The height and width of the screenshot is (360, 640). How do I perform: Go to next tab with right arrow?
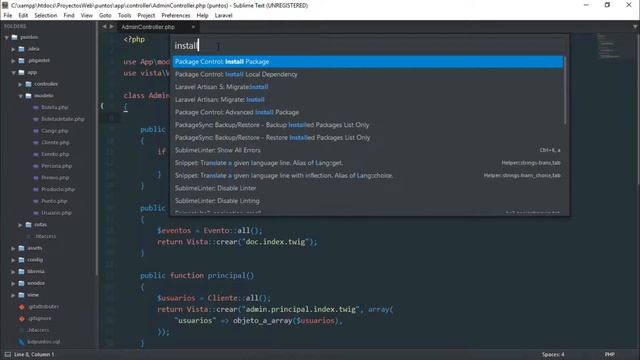[112, 27]
